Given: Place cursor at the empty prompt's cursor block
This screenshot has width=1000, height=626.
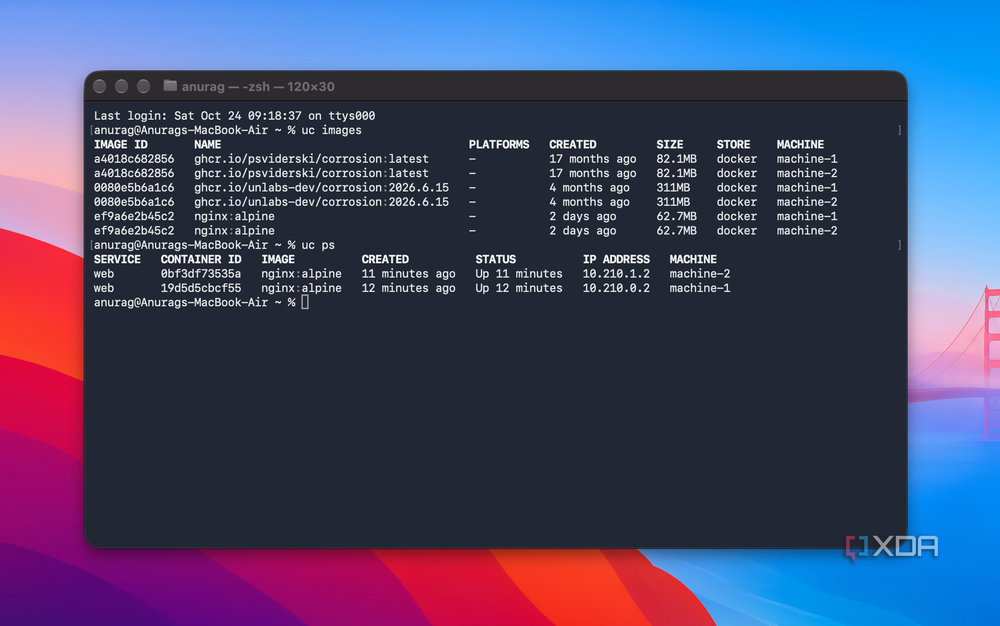Looking at the screenshot, I should [x=305, y=302].
